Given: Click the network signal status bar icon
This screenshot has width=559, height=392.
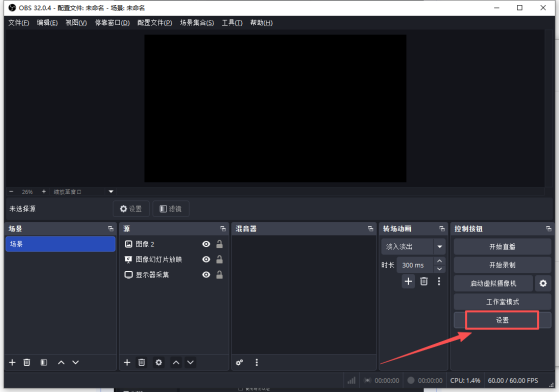Looking at the screenshot, I should pos(352,381).
